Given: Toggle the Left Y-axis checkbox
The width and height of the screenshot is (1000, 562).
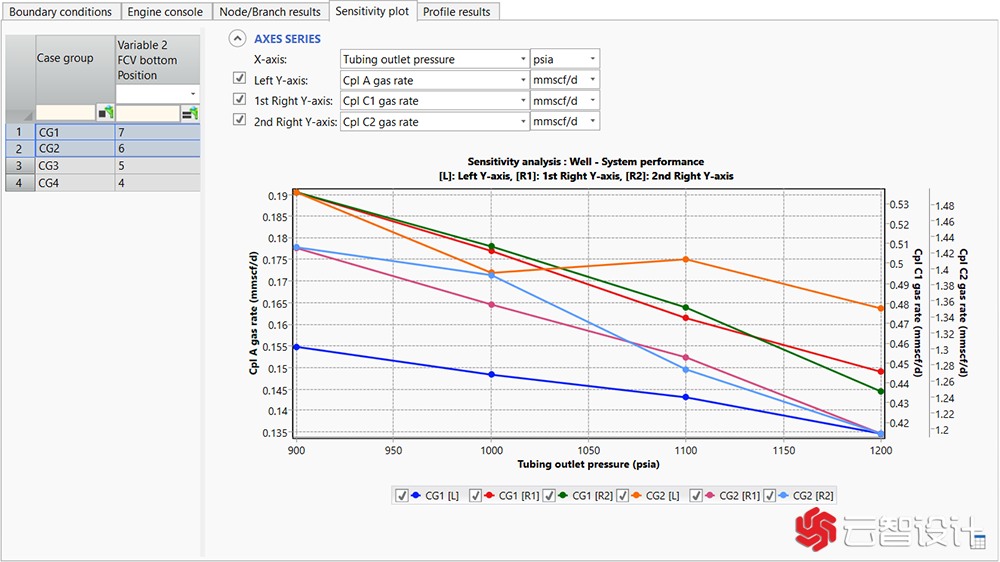Looking at the screenshot, I should [239, 78].
